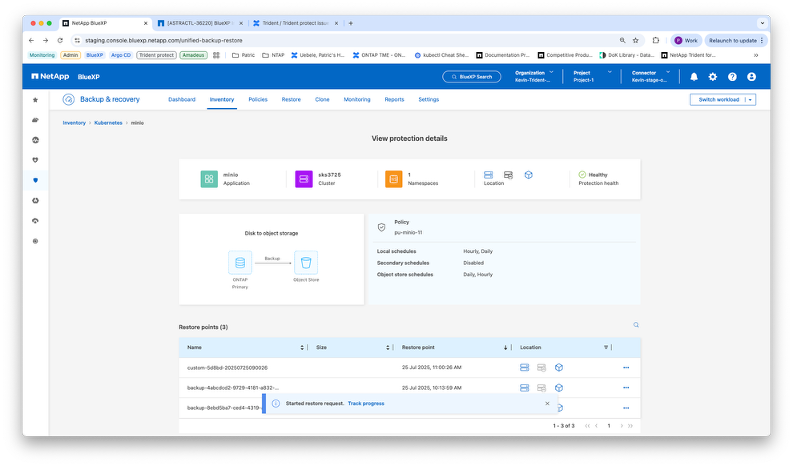793x466 pixels.
Task: Open the browser extensions puzzle icon
Action: 656,40
